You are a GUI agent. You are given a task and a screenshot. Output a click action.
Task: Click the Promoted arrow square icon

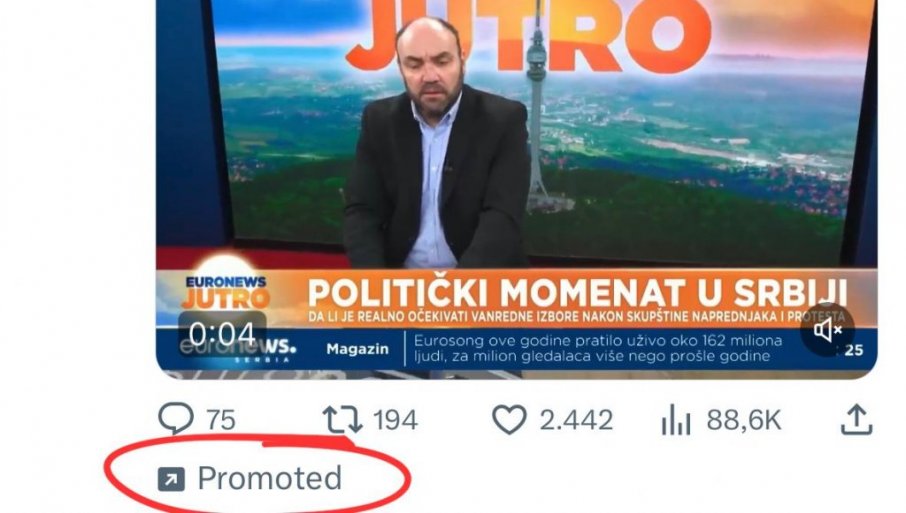pos(171,479)
